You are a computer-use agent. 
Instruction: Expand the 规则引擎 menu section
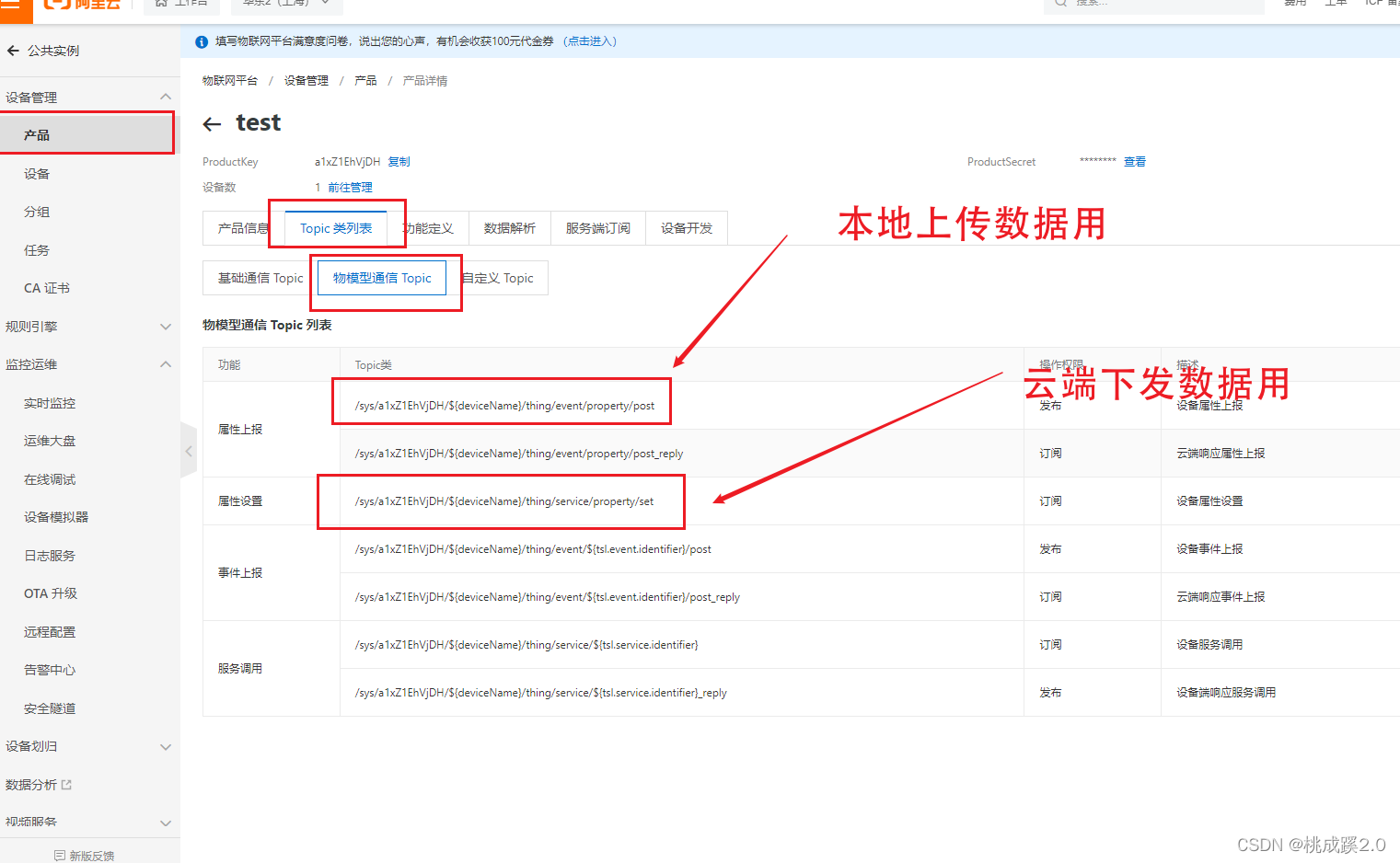[166, 327]
